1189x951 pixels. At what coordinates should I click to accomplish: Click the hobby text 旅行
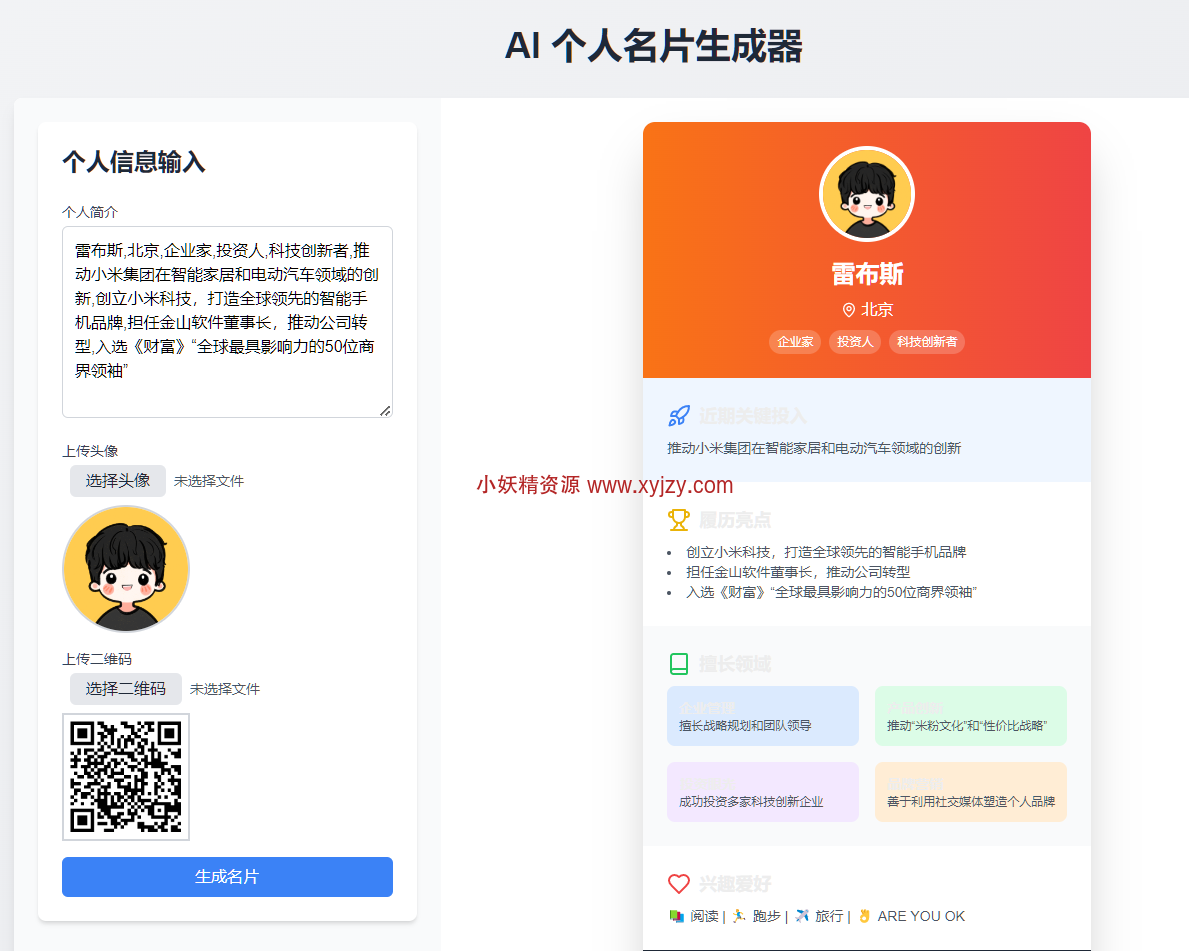point(829,916)
